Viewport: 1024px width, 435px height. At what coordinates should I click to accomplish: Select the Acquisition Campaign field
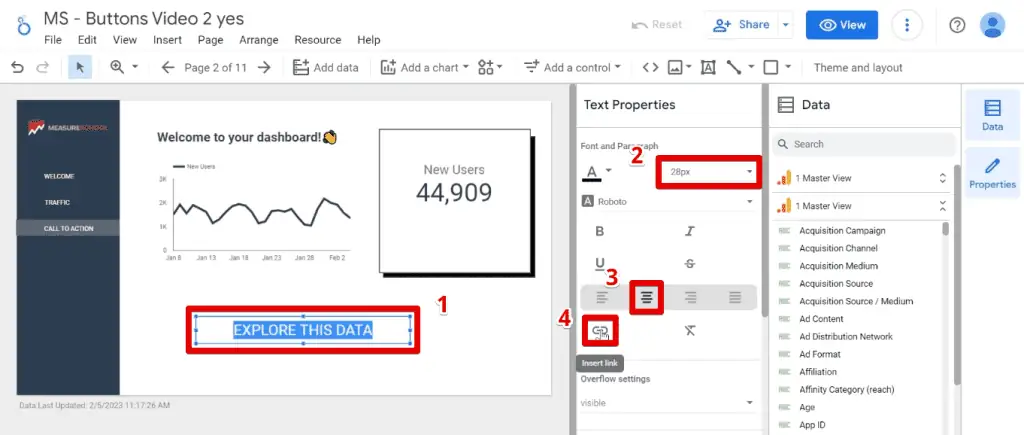[x=842, y=231]
